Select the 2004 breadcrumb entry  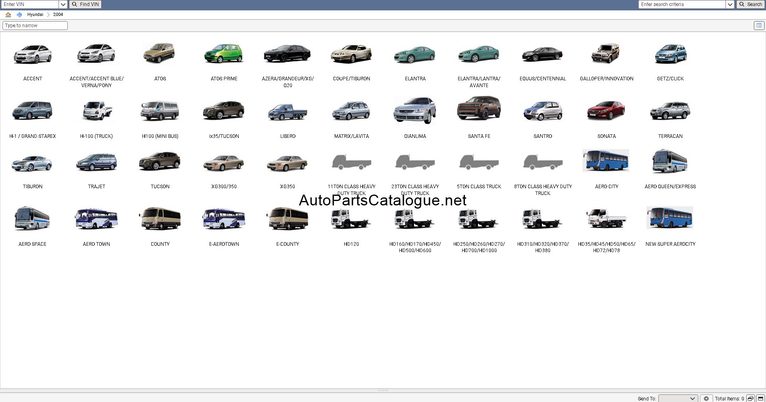point(58,15)
